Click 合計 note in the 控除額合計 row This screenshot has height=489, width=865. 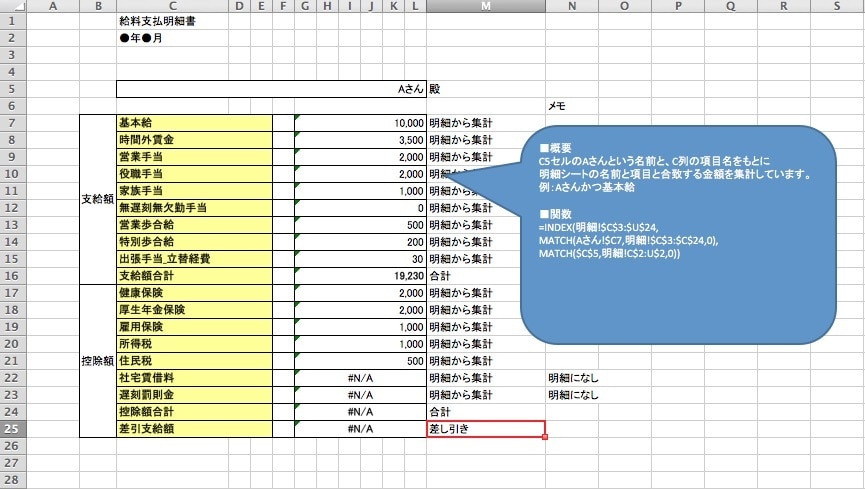(x=440, y=412)
